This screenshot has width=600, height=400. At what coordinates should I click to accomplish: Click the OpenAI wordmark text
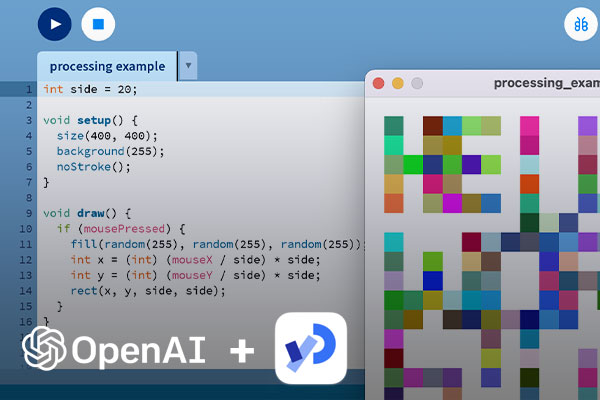click(x=139, y=350)
